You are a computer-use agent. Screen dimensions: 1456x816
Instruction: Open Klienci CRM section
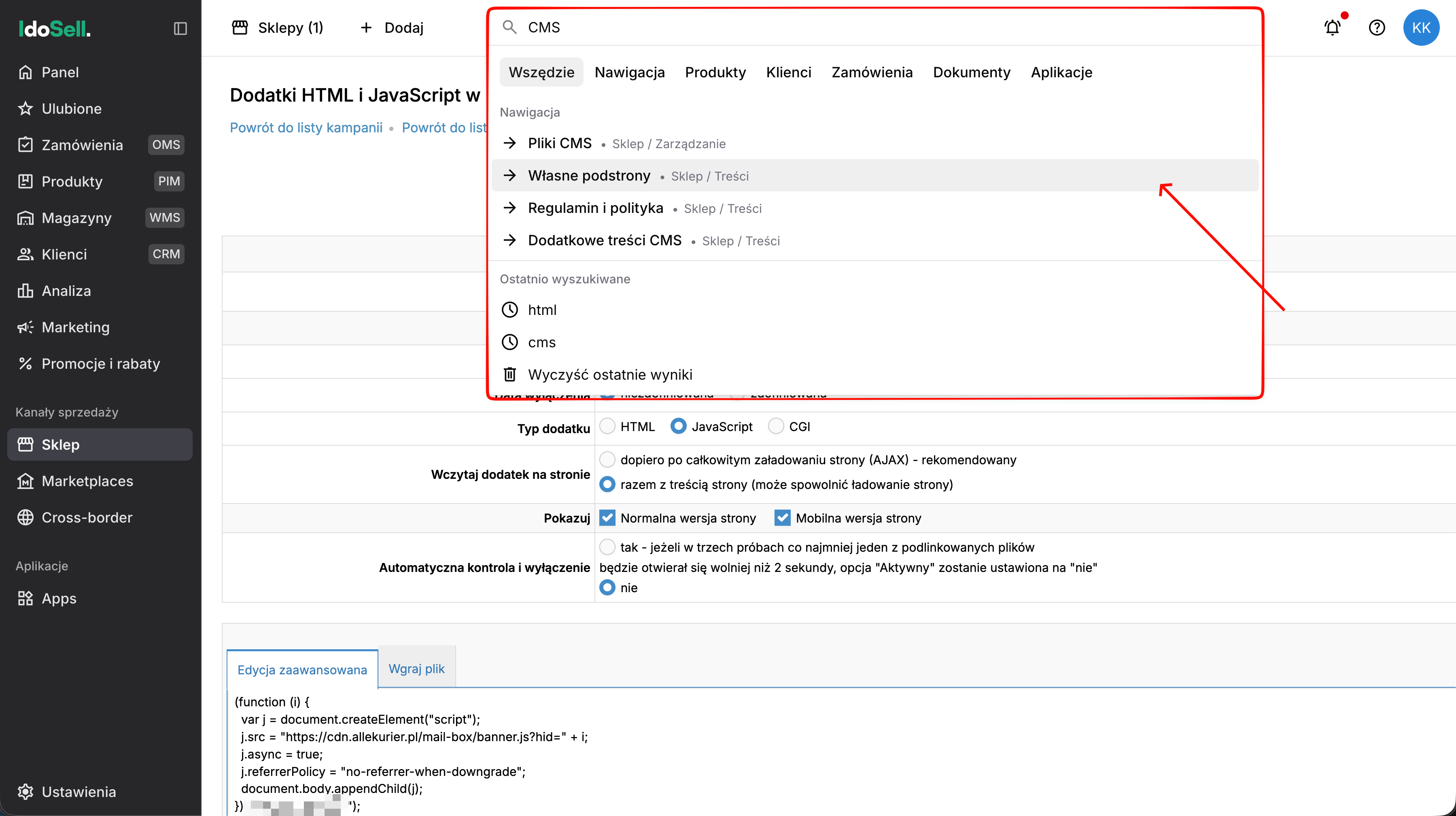pos(100,255)
